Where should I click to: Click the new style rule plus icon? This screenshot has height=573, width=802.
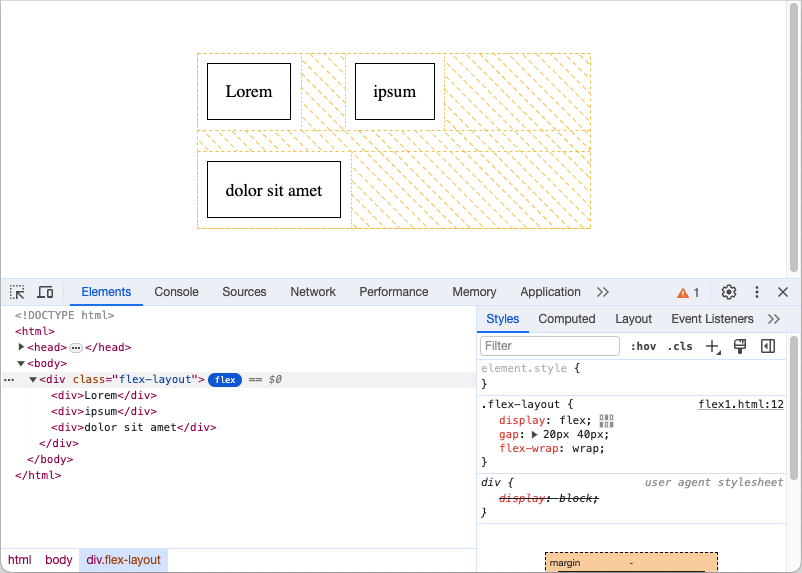click(712, 346)
